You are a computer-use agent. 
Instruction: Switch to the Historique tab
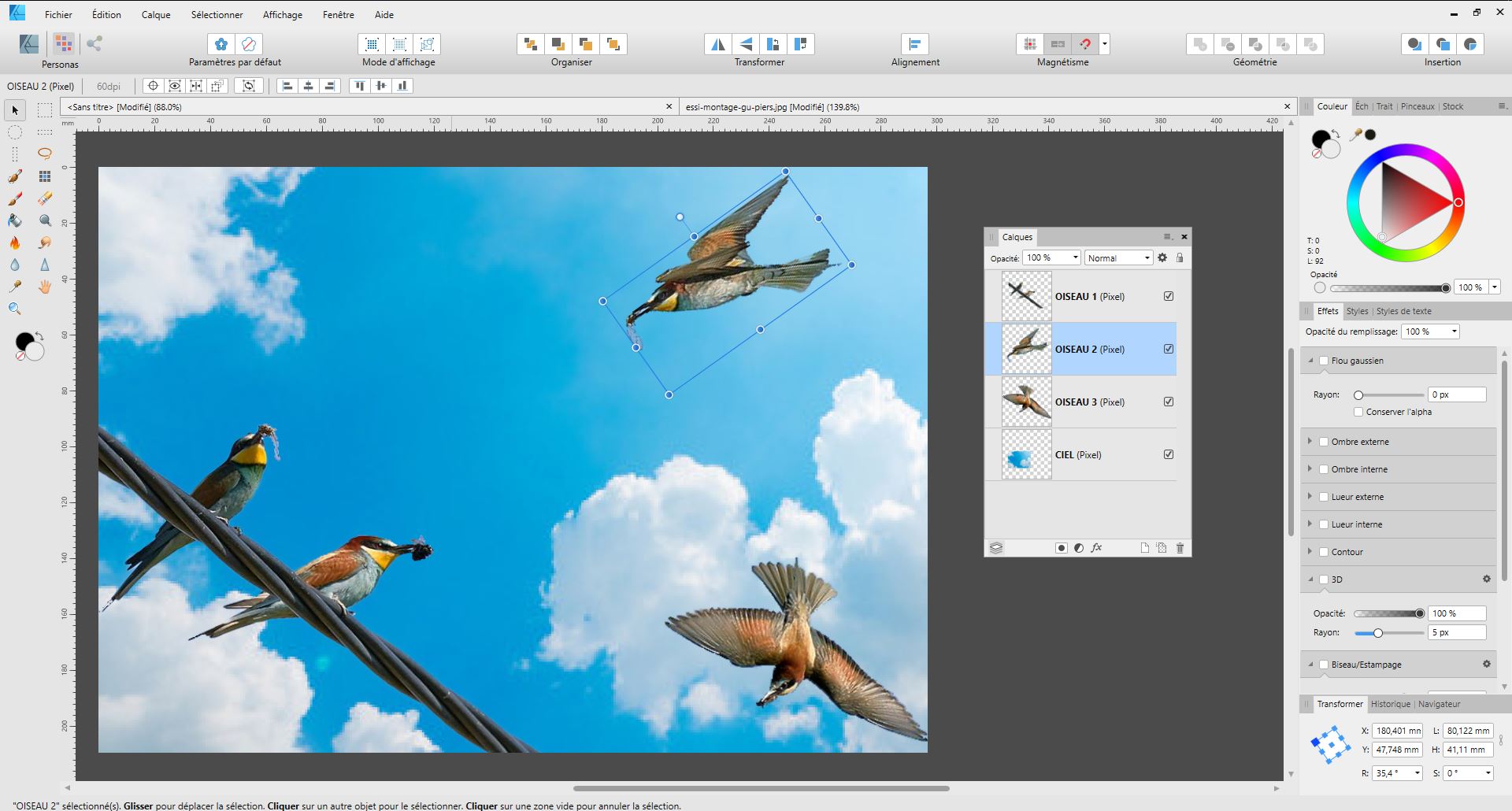(x=1390, y=704)
